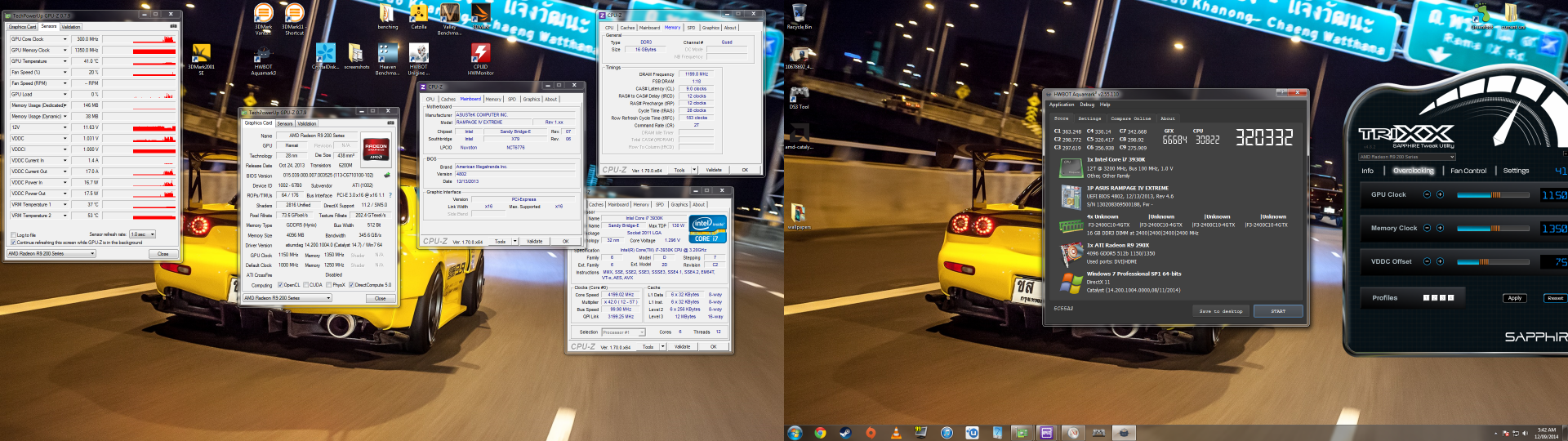Click Validate button in CPU-Z Memory window
Image resolution: width=1568 pixels, height=441 pixels.
[714, 170]
